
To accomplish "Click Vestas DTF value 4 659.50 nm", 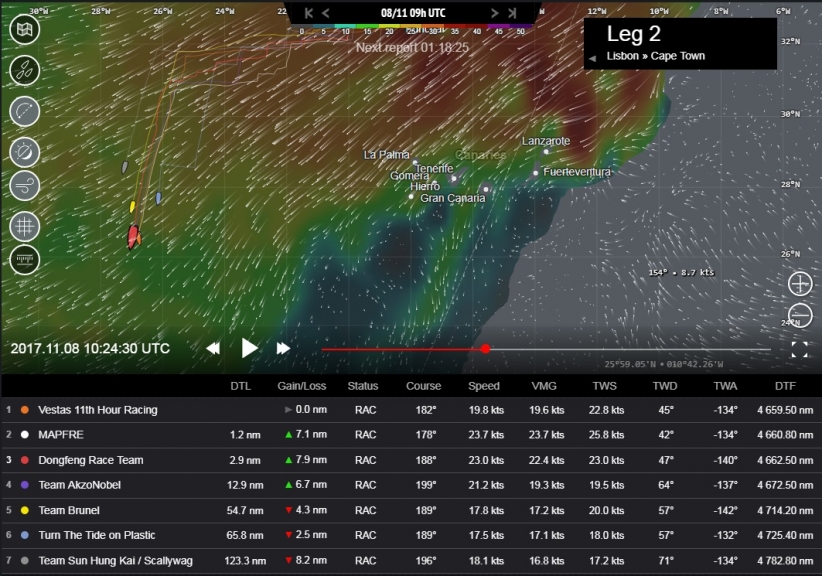I will 785,410.
